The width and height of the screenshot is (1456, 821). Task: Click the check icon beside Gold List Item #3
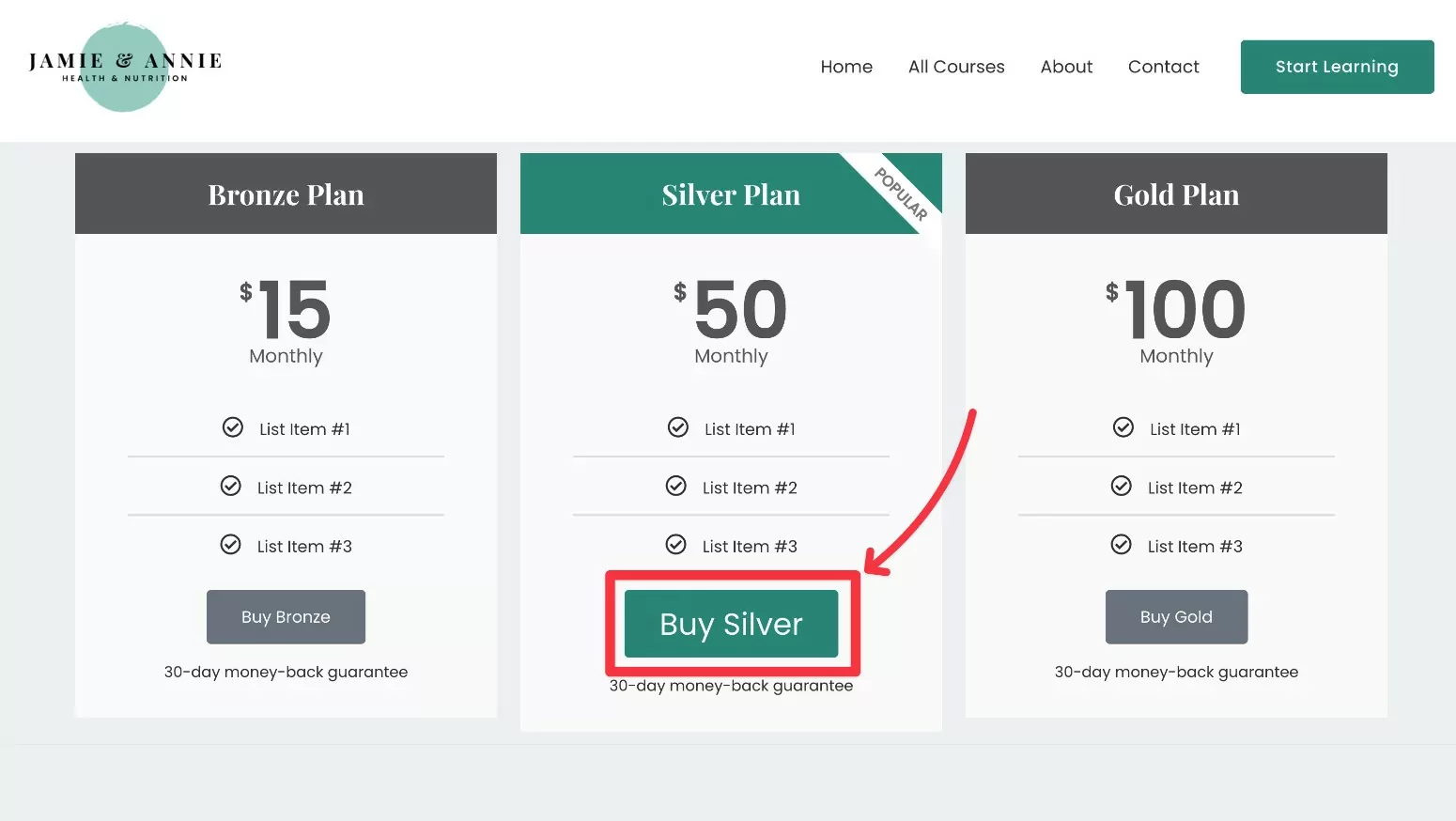(1122, 545)
